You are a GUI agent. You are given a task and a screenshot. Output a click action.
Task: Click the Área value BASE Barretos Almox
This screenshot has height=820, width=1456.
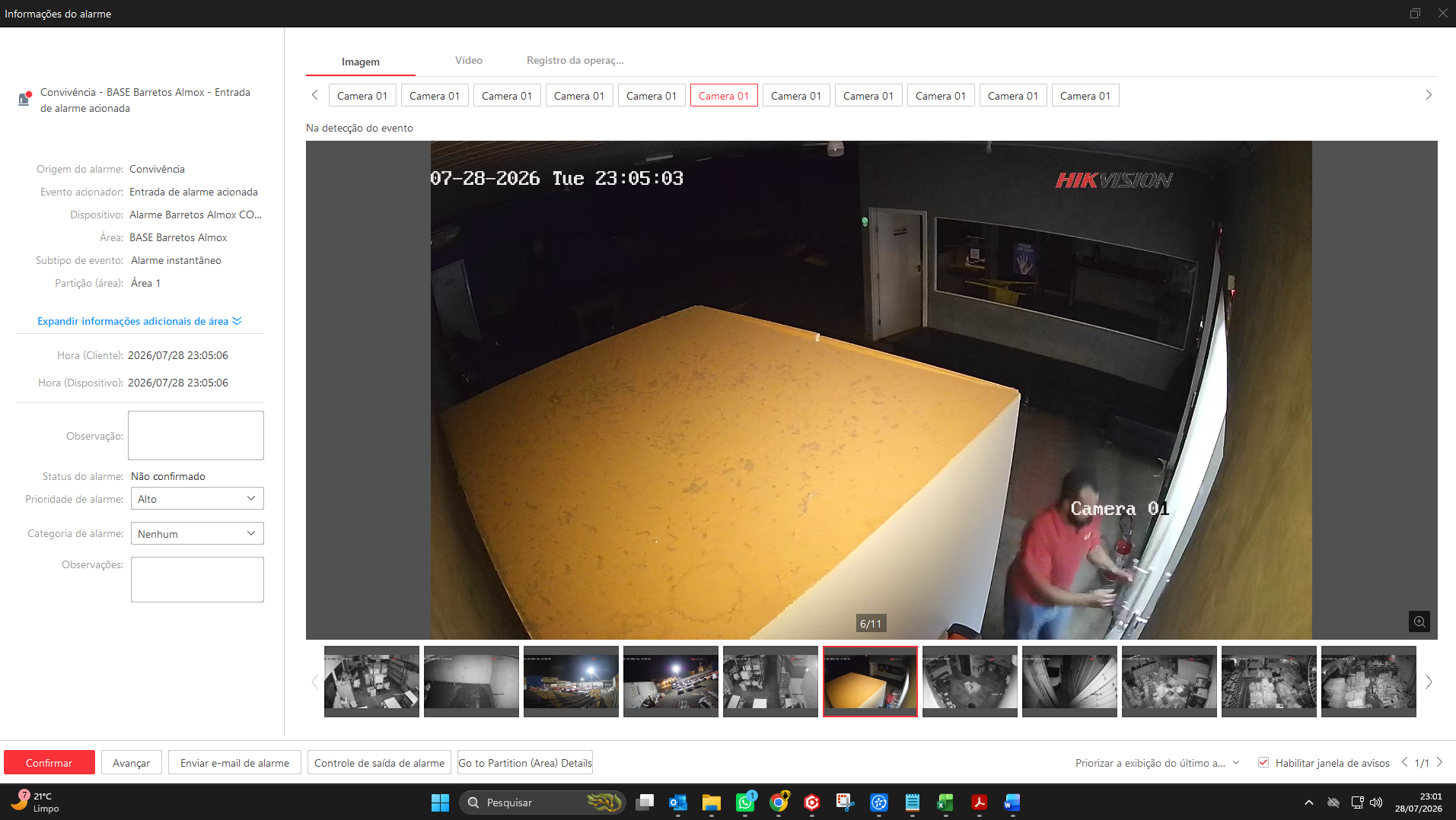178,237
